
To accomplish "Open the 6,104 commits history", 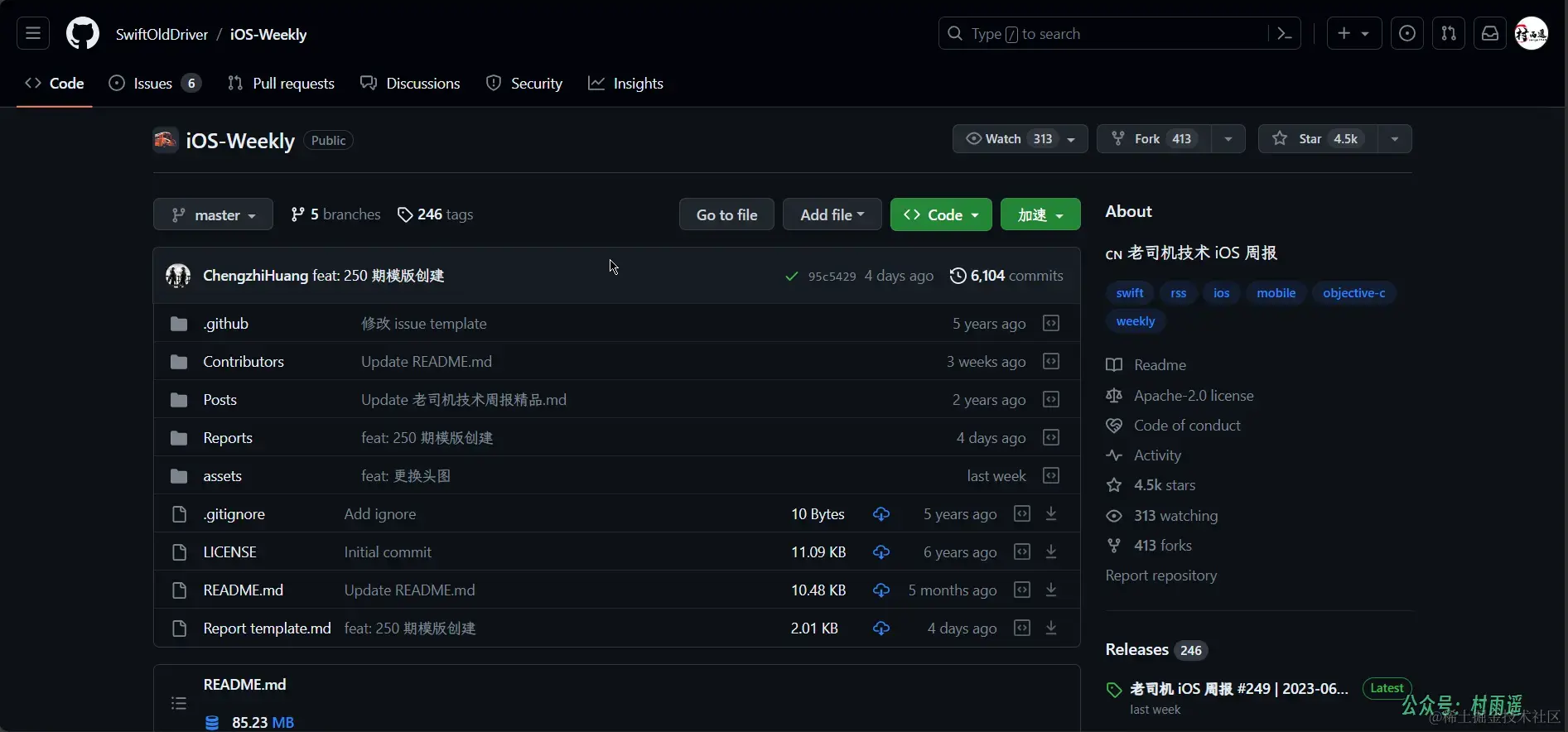I will (x=1006, y=276).
